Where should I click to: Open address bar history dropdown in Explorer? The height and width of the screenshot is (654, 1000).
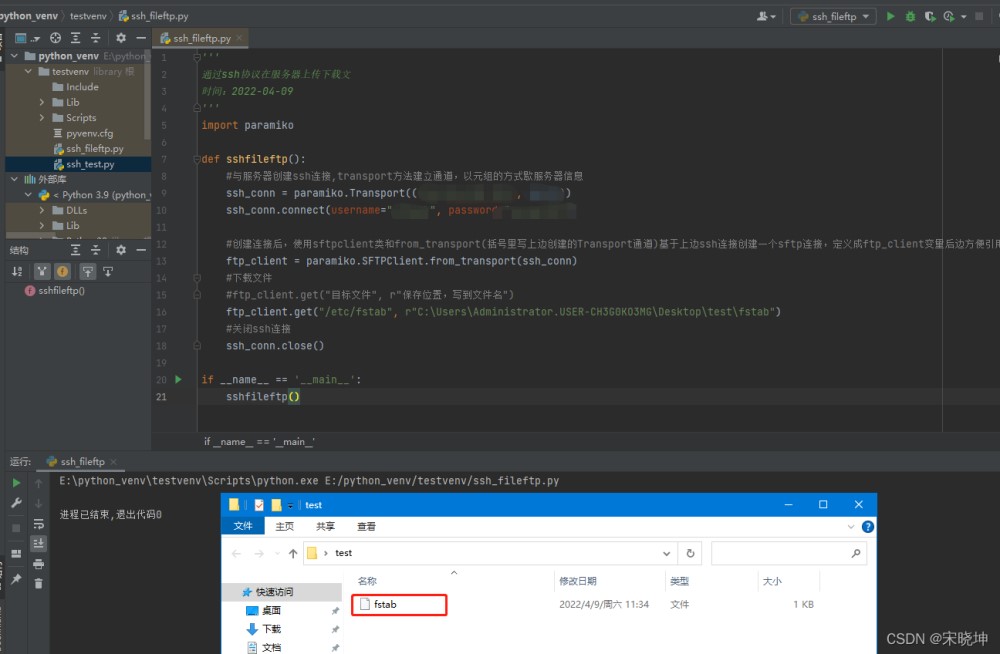[666, 553]
